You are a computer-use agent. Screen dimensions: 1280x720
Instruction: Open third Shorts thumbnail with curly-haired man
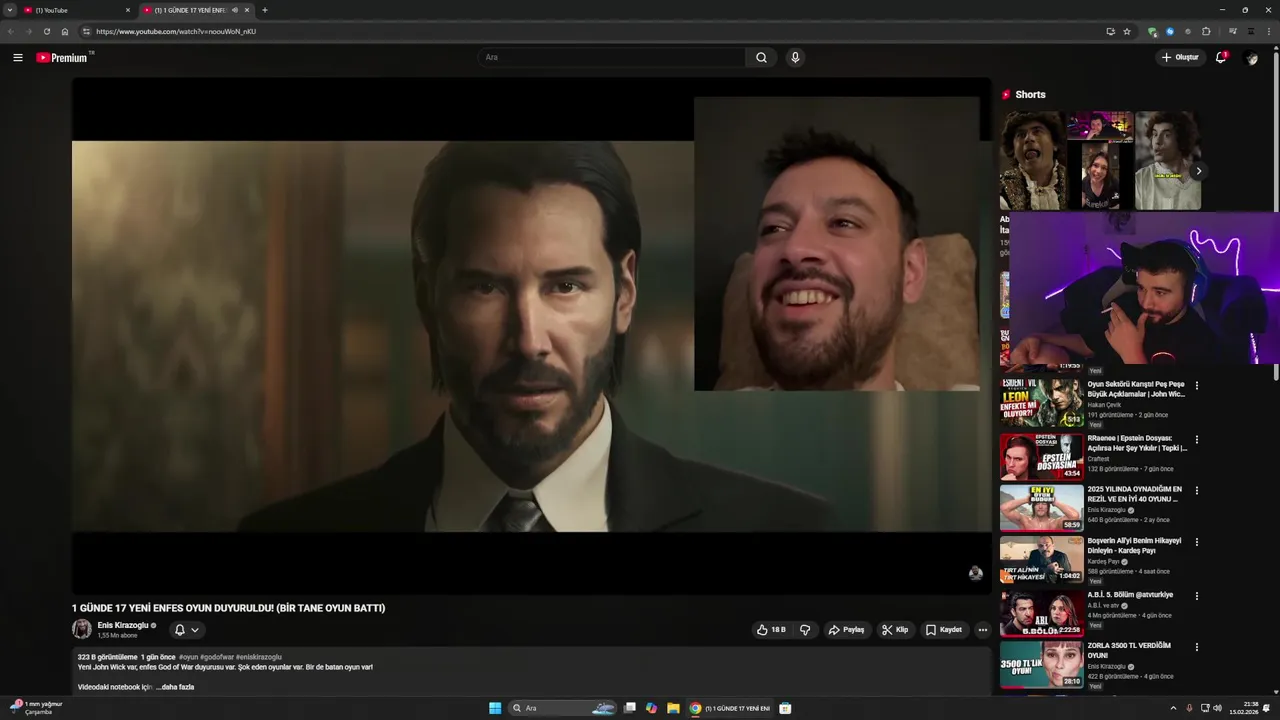(x=1168, y=160)
